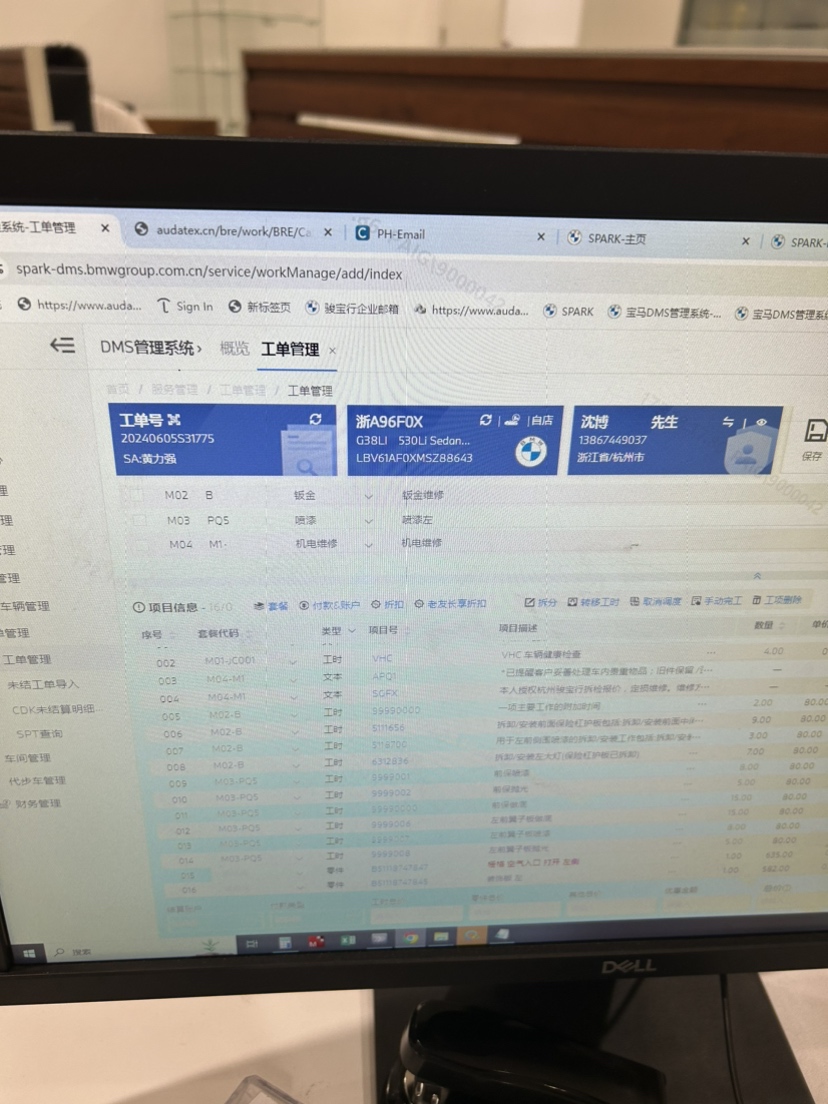Open Chrome icon in Windows taskbar
Image resolution: width=828 pixels, height=1104 pixels.
tap(410, 938)
